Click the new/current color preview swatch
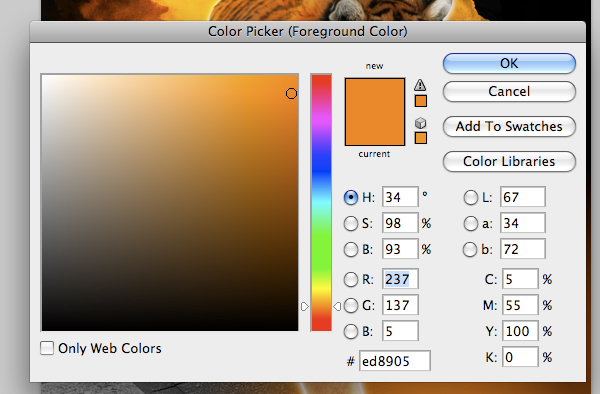This screenshot has width=600, height=394. 375,112
